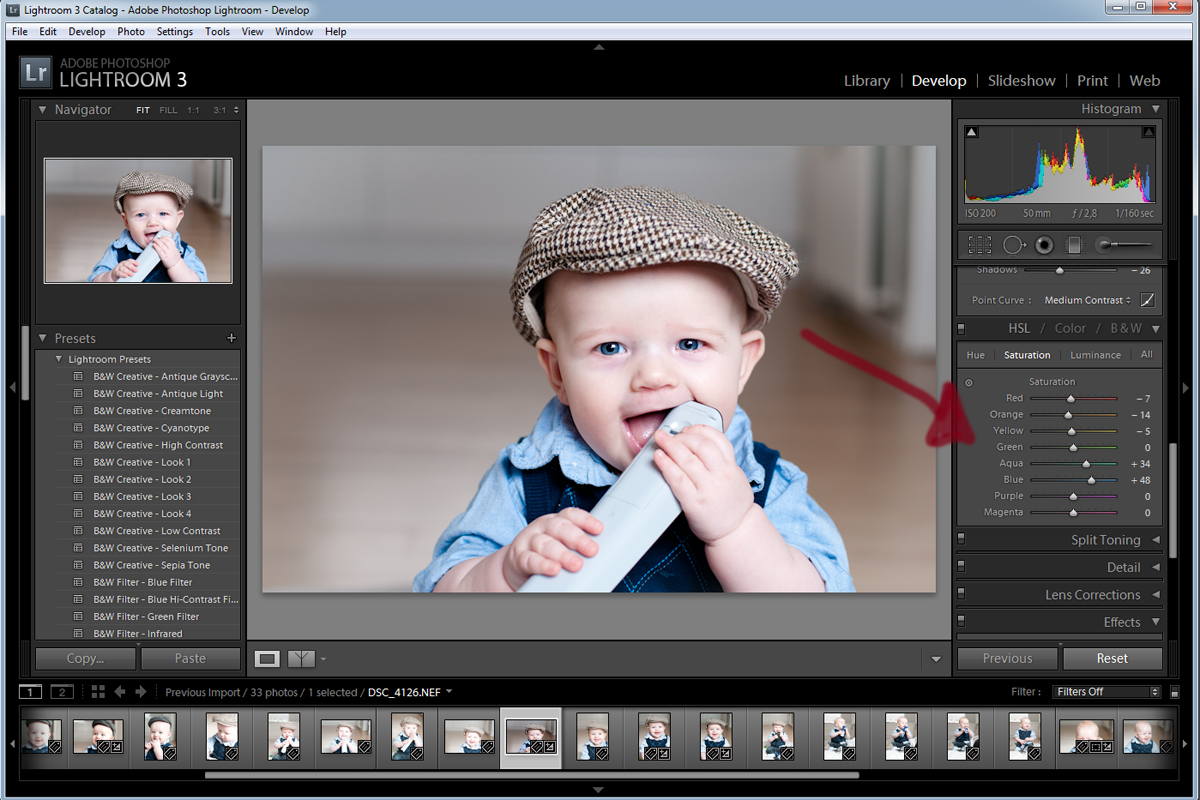
Task: Toggle the Split Toning panel switch
Action: click(x=961, y=539)
